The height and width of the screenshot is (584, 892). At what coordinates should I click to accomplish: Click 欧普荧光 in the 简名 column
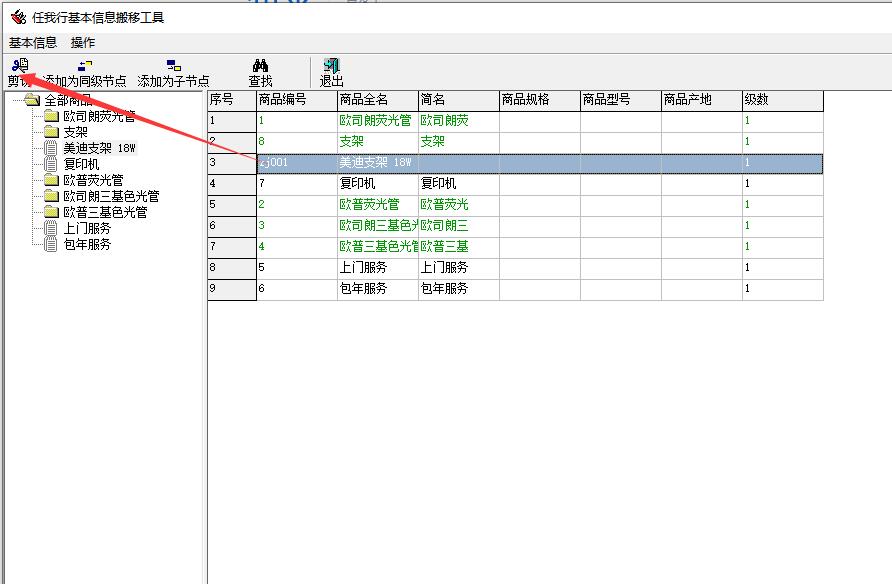459,205
